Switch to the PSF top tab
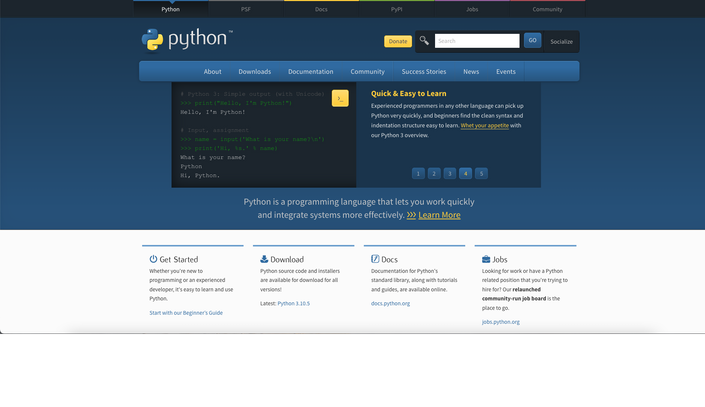The width and height of the screenshot is (705, 407). pos(245,9)
